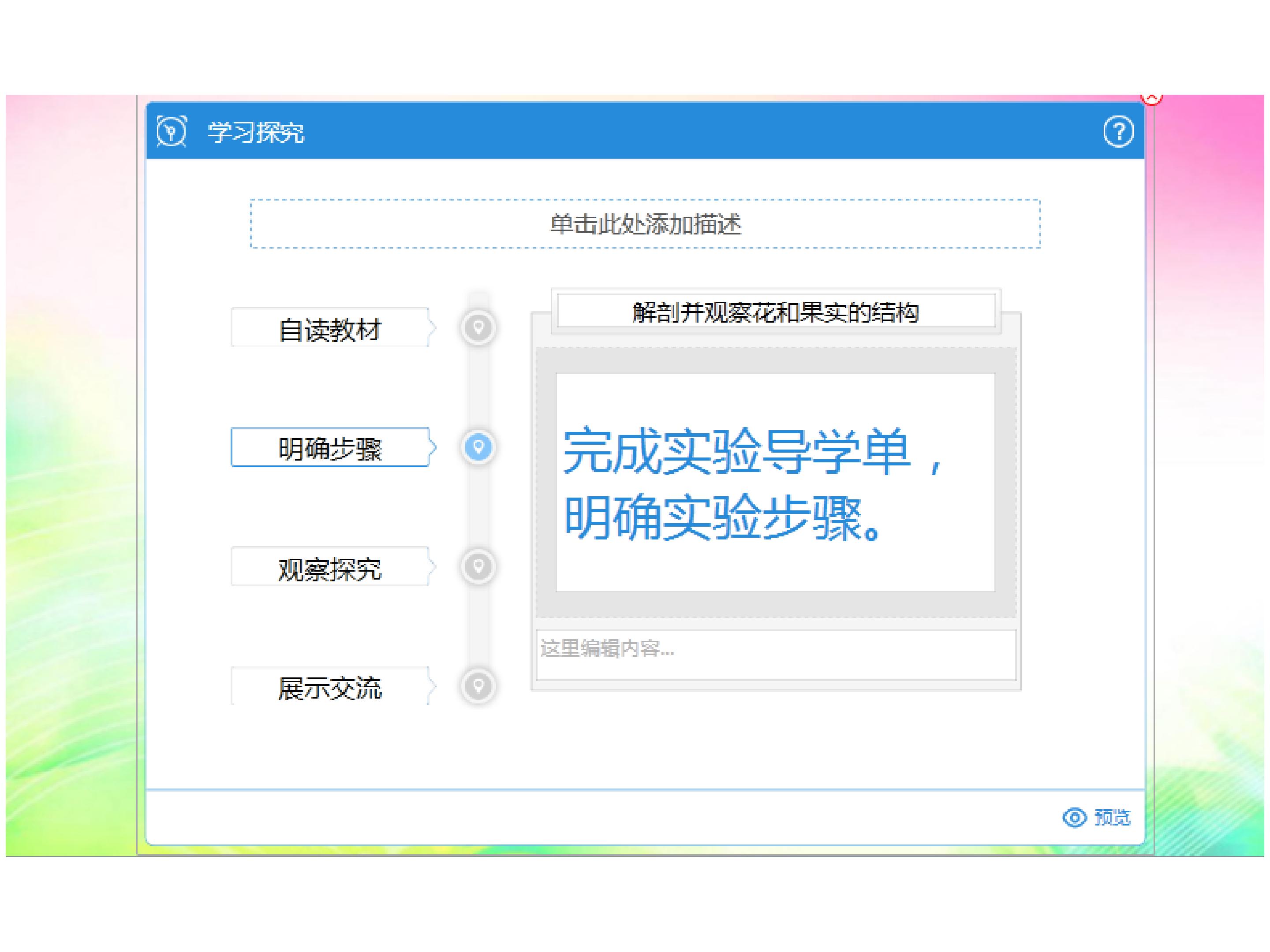Viewport: 1270px width, 952px height.
Task: Click the help question mark icon
Action: (x=1117, y=131)
